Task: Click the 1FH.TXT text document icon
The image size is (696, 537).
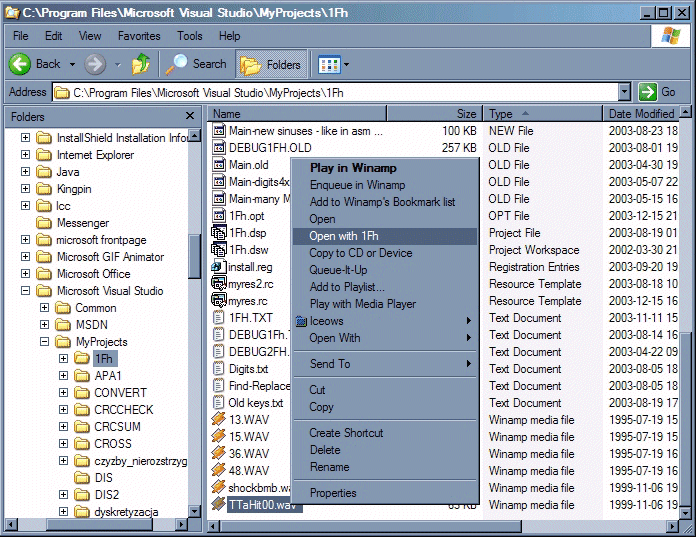Action: pyautogui.click(x=218, y=318)
